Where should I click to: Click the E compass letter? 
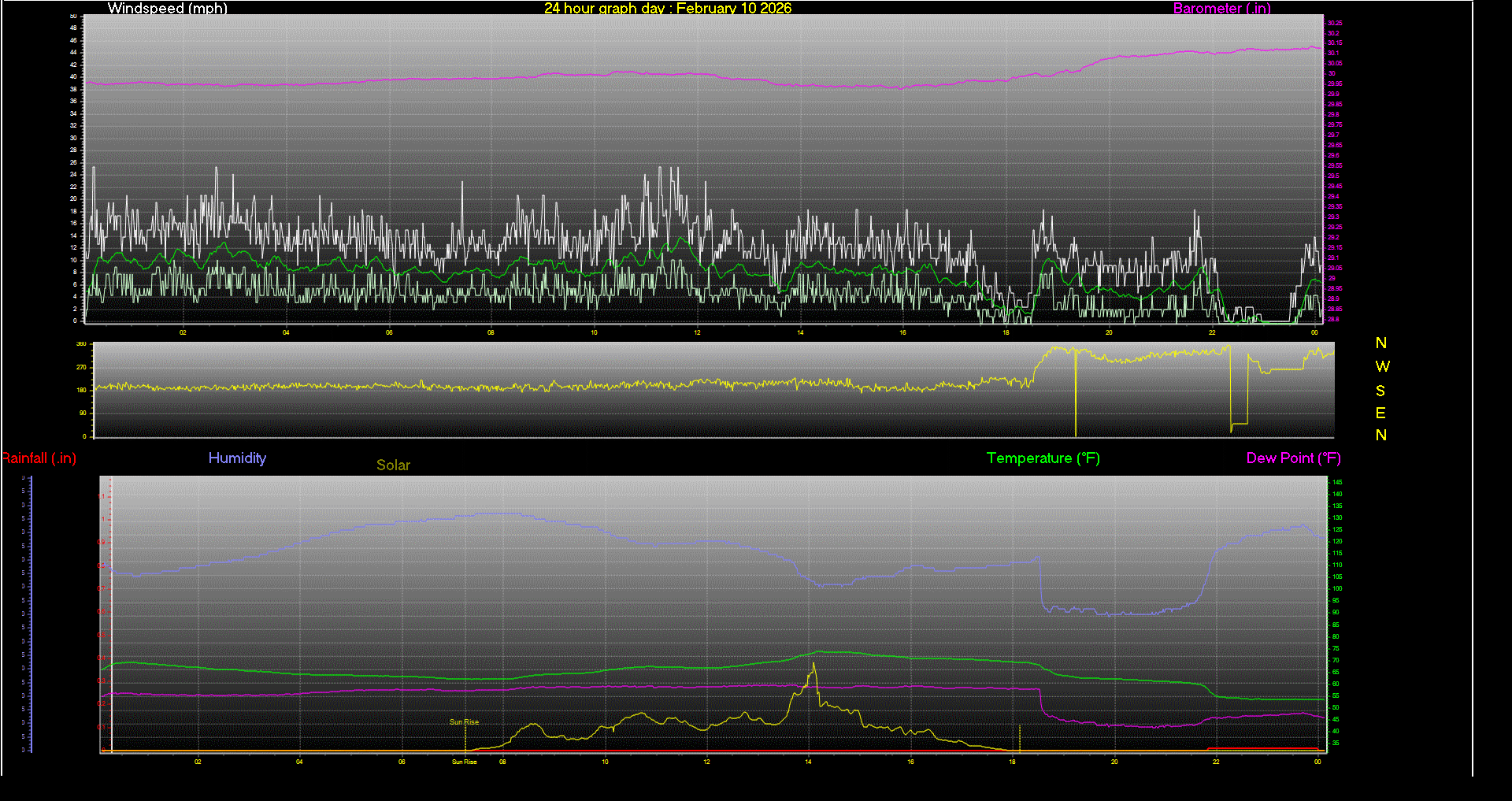tap(1380, 413)
